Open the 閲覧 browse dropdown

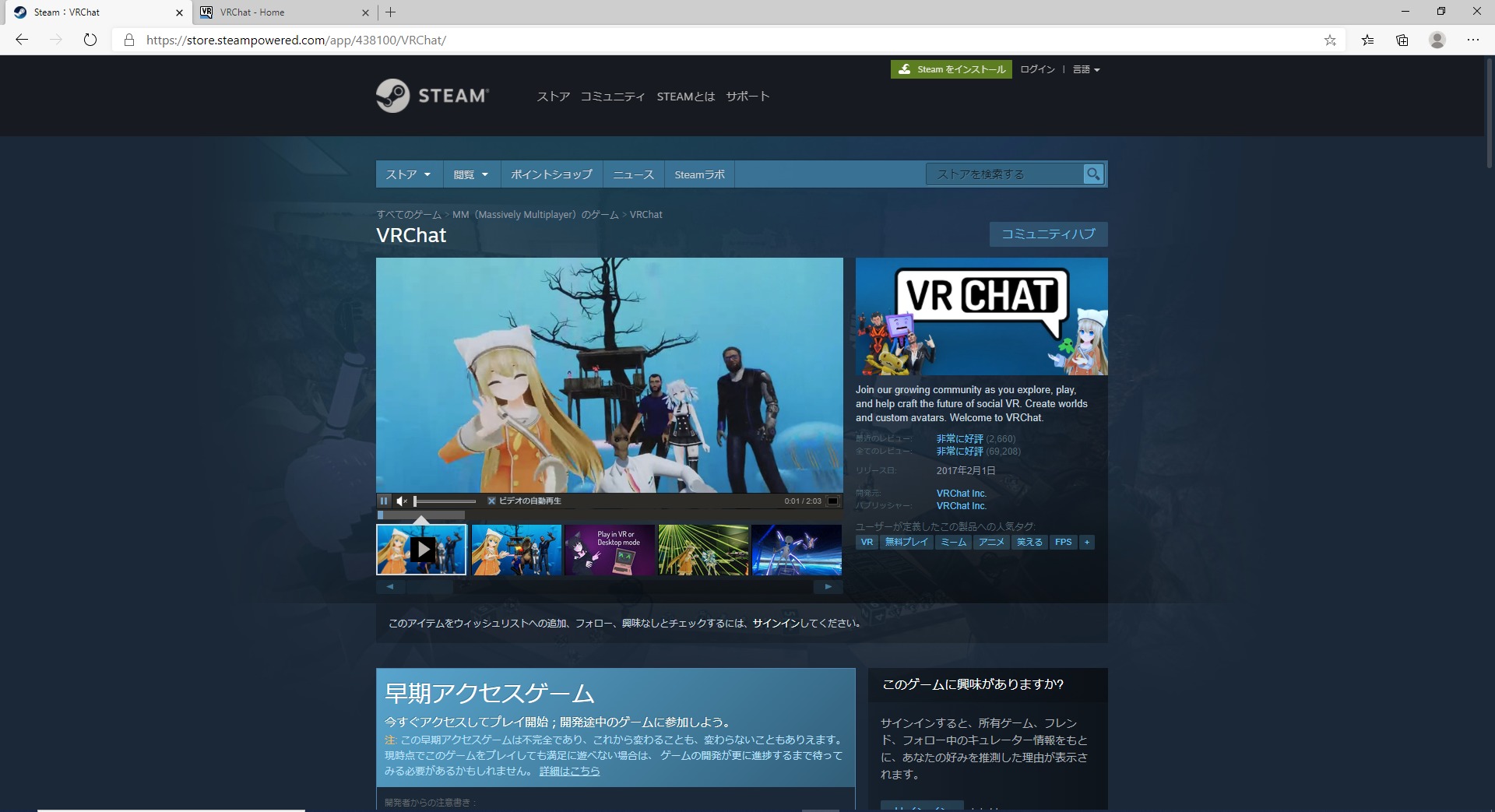(470, 174)
